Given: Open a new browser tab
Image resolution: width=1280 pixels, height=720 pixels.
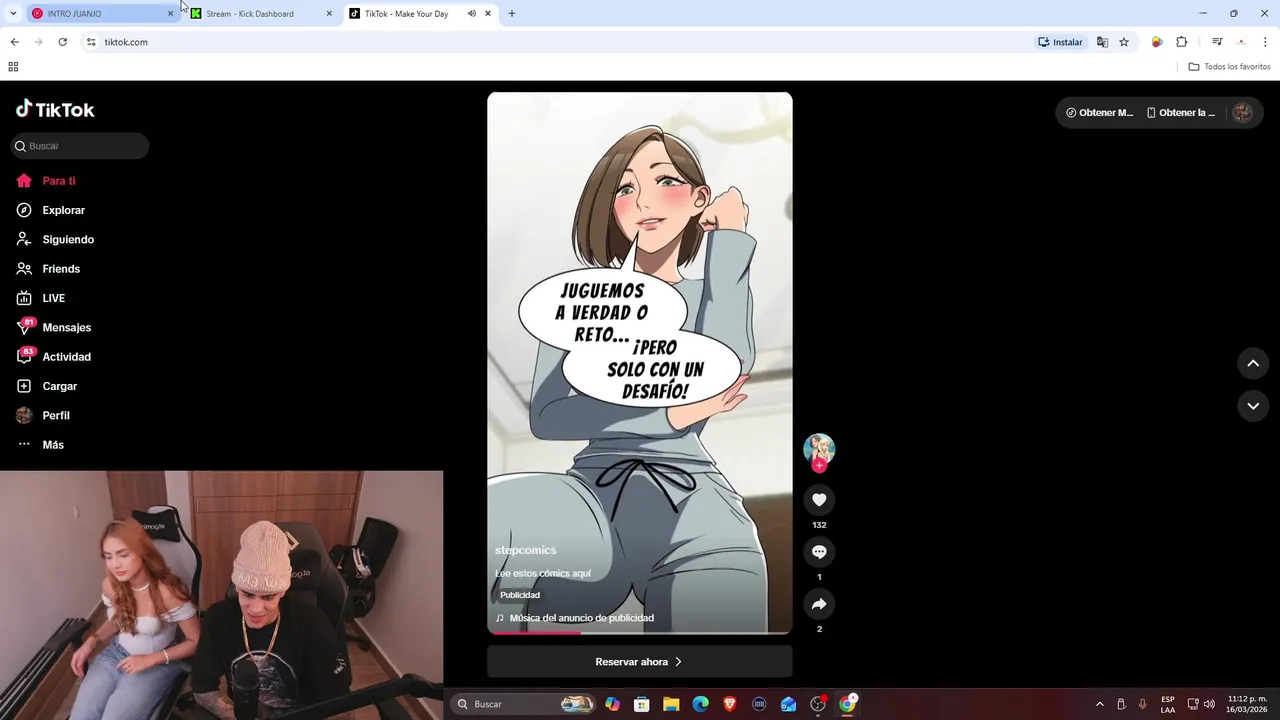Looking at the screenshot, I should 512,14.
